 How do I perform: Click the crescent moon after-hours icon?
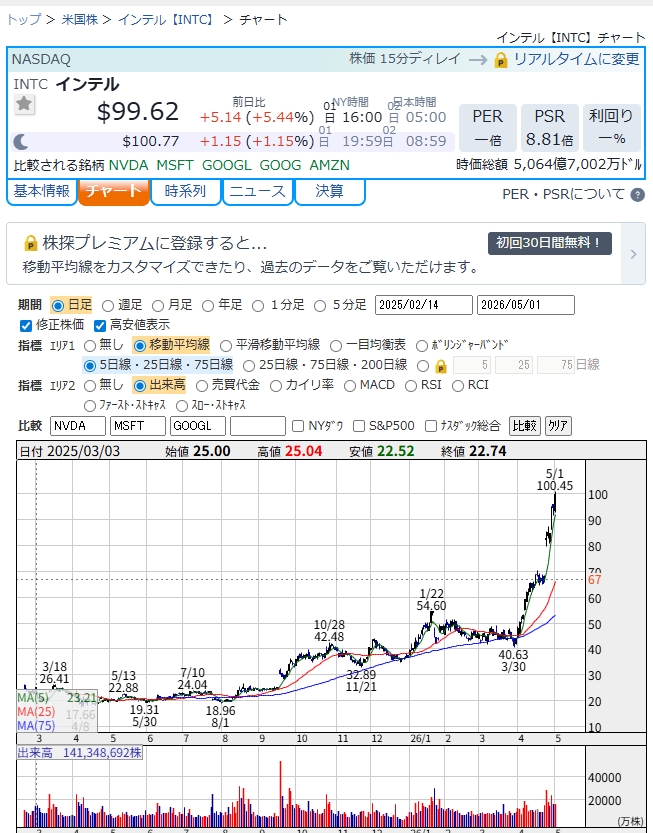tap(21, 142)
